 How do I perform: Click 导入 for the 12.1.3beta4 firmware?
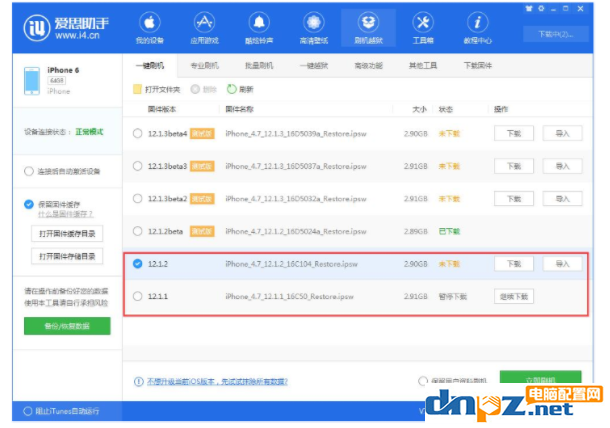pos(563,133)
